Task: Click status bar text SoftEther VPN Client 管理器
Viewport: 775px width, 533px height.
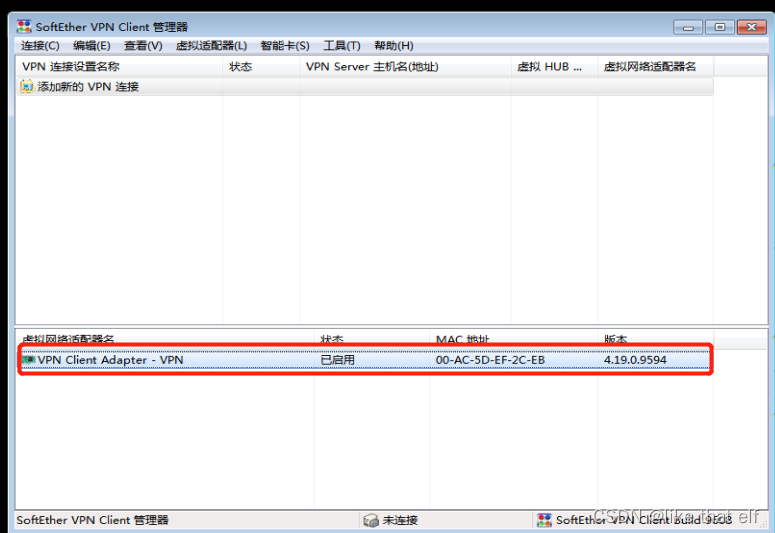Action: click(x=92, y=520)
